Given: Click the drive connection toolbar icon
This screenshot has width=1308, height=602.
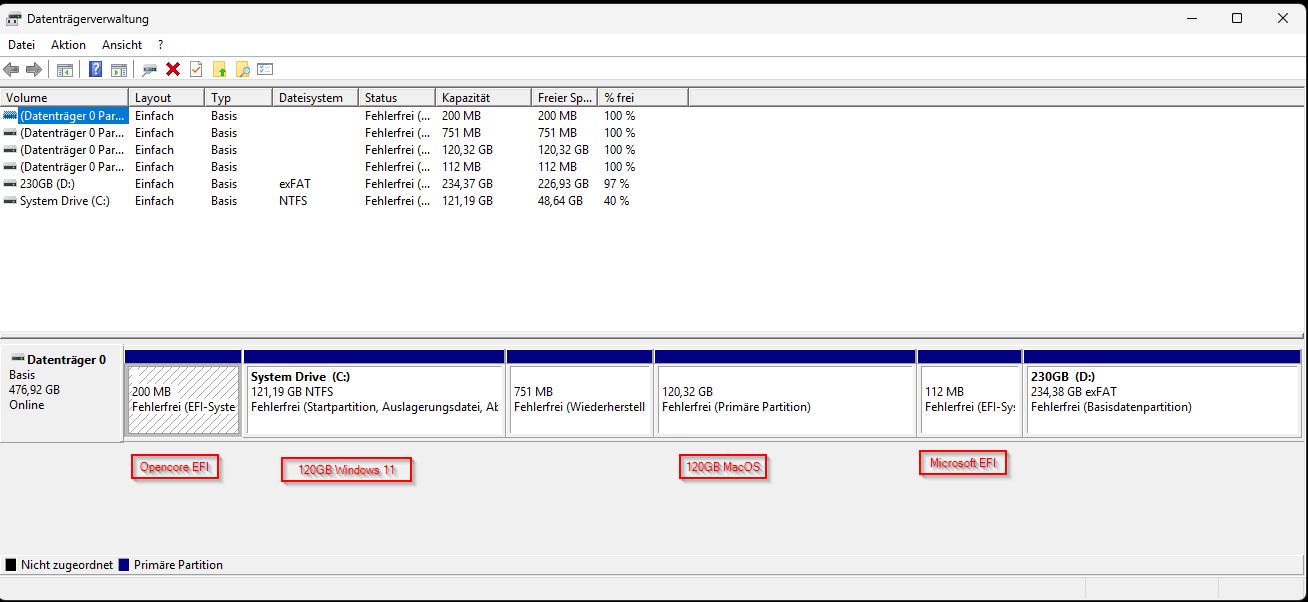Looking at the screenshot, I should click(x=150, y=69).
